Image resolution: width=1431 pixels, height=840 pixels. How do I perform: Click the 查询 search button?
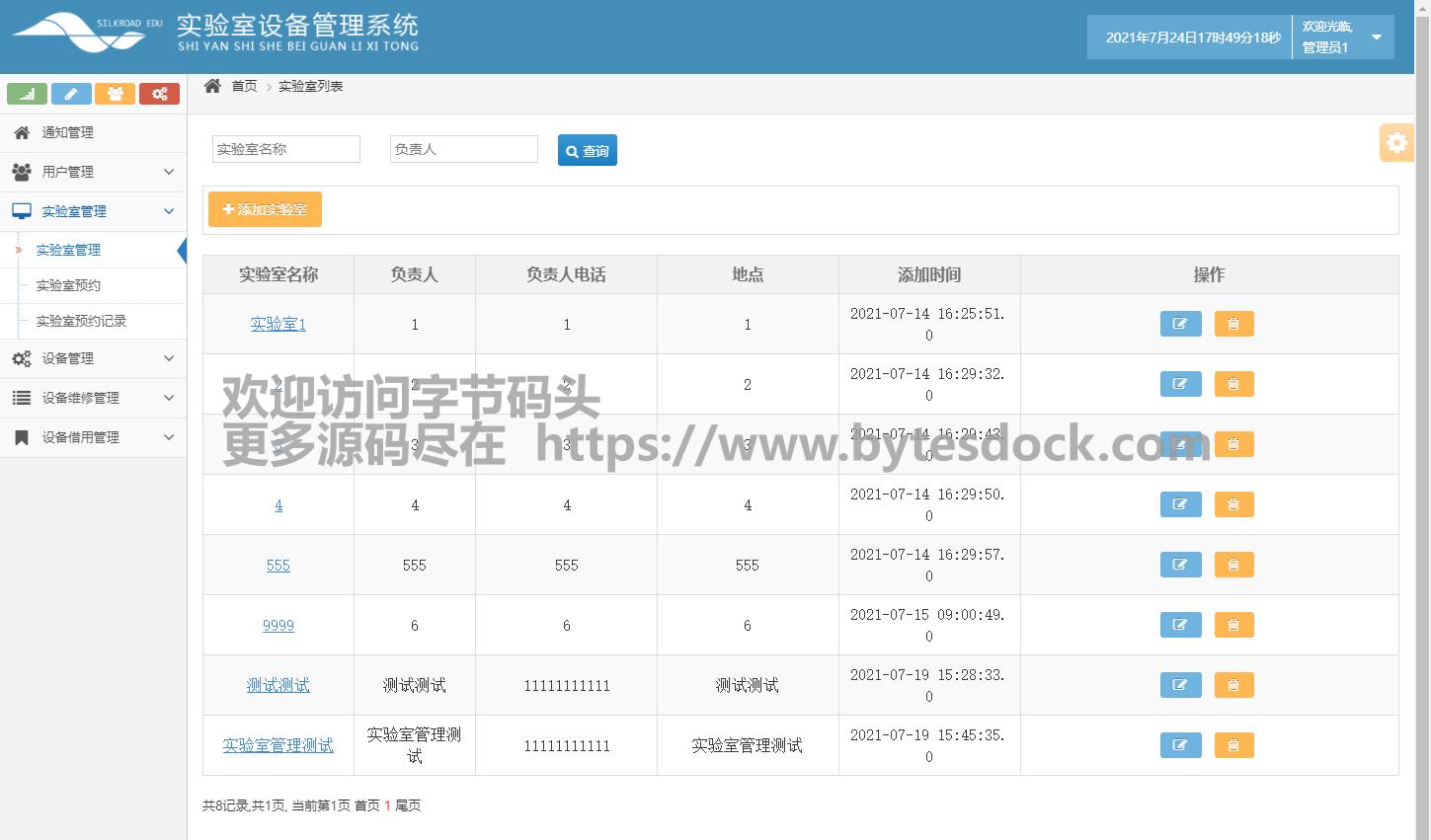588,150
